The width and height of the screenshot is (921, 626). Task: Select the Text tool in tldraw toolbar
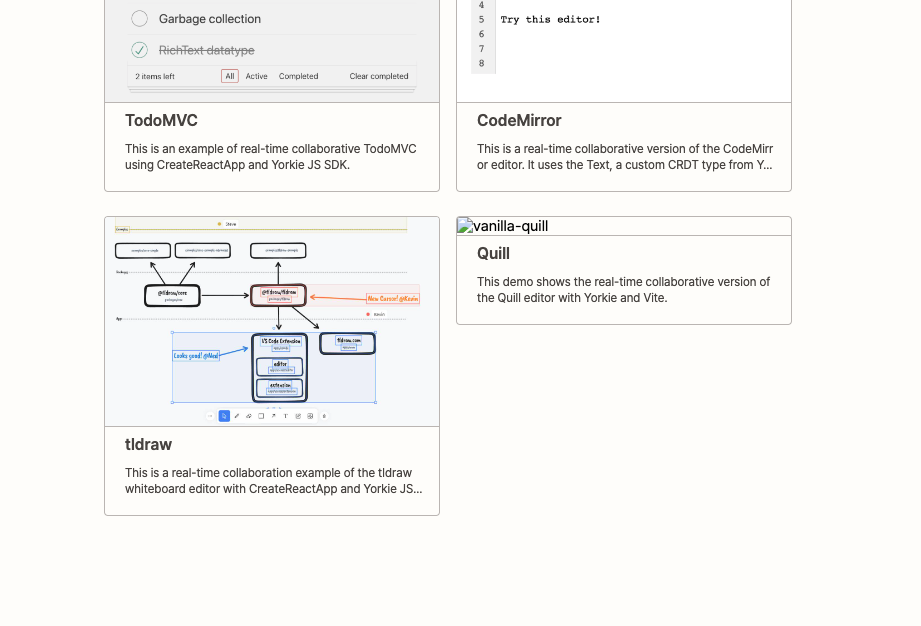click(286, 415)
